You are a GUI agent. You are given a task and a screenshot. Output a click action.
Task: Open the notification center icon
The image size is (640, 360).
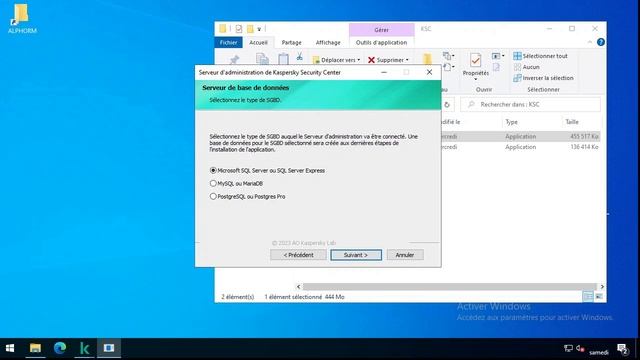coord(622,349)
